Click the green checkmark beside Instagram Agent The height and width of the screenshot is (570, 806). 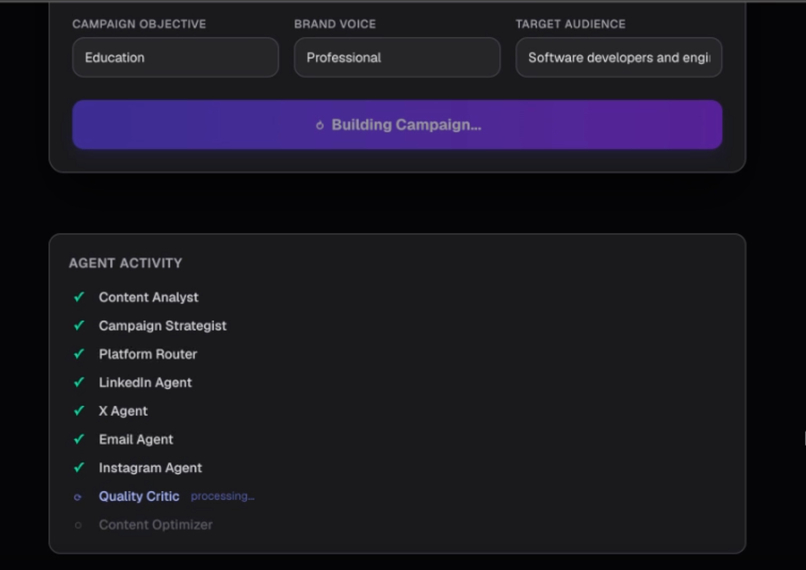79,468
